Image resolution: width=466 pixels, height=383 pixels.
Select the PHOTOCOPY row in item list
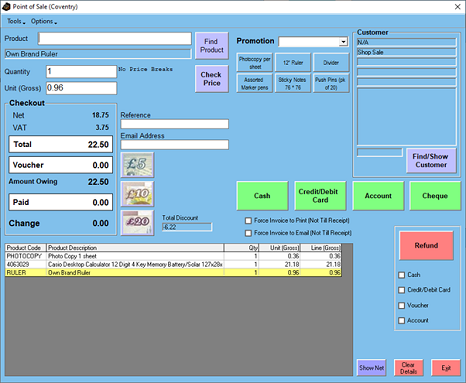coord(173,256)
